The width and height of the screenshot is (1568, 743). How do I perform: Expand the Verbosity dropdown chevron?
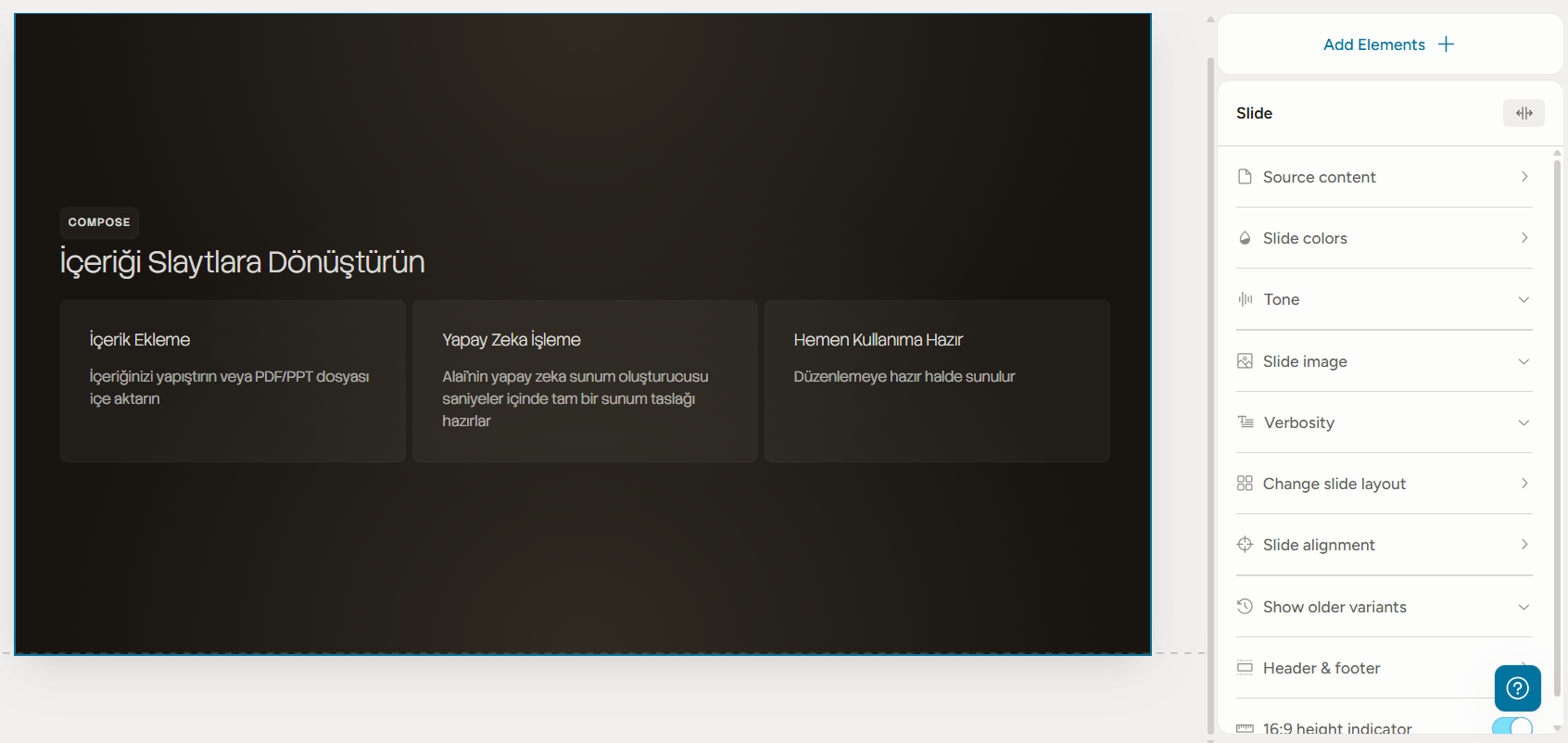click(x=1524, y=422)
